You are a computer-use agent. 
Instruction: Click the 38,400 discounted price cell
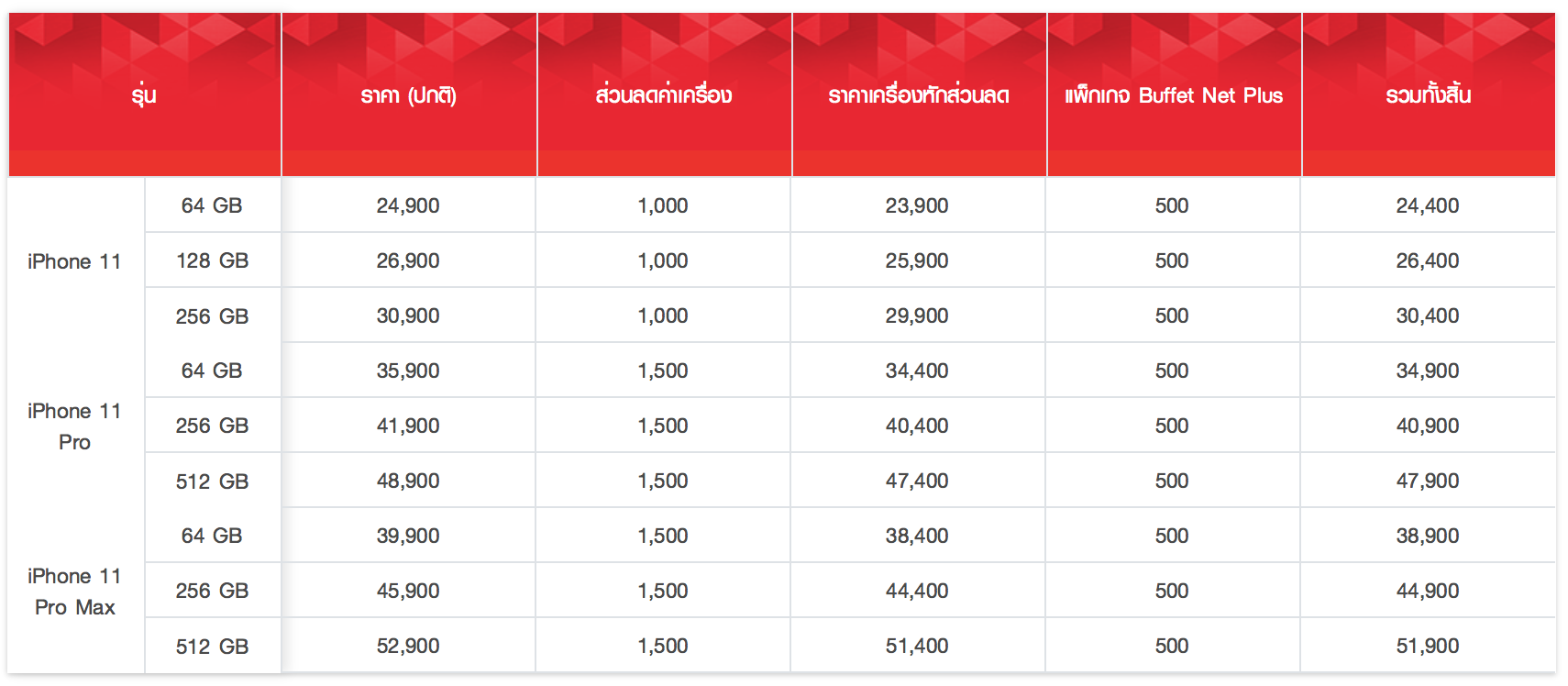pos(917,536)
